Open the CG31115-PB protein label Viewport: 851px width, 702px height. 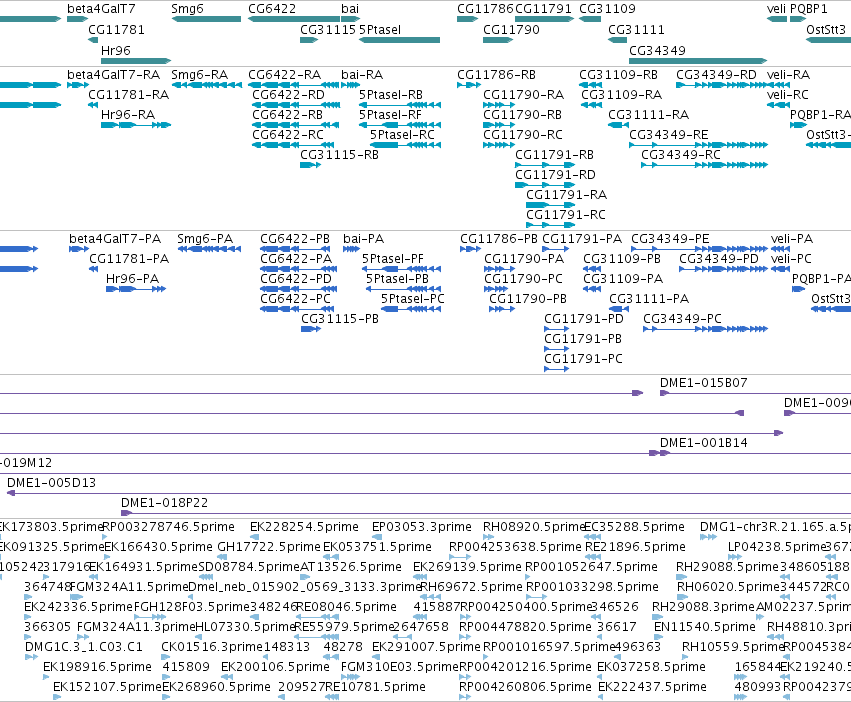(x=340, y=319)
